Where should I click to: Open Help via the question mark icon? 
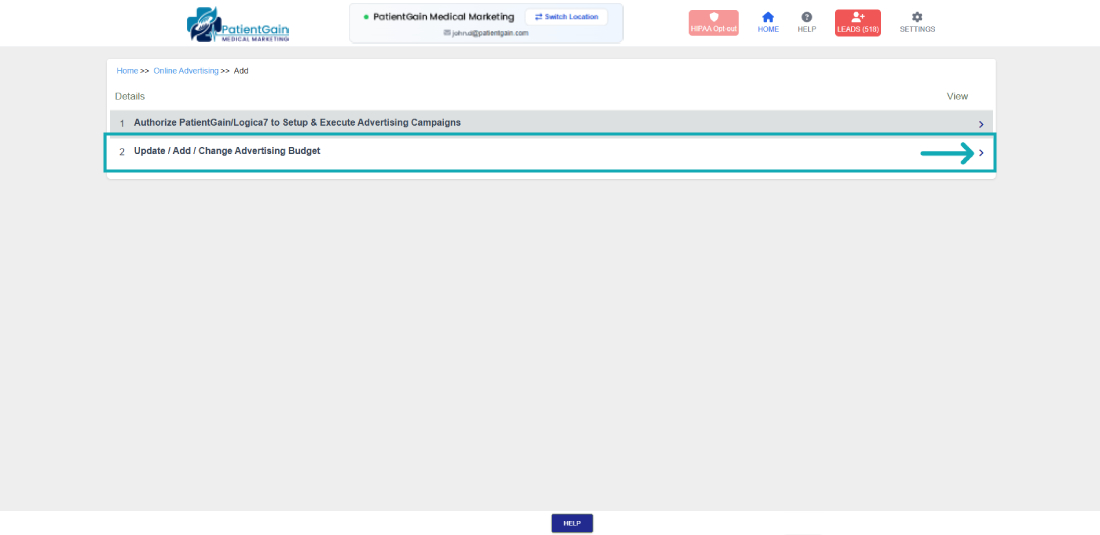807,17
